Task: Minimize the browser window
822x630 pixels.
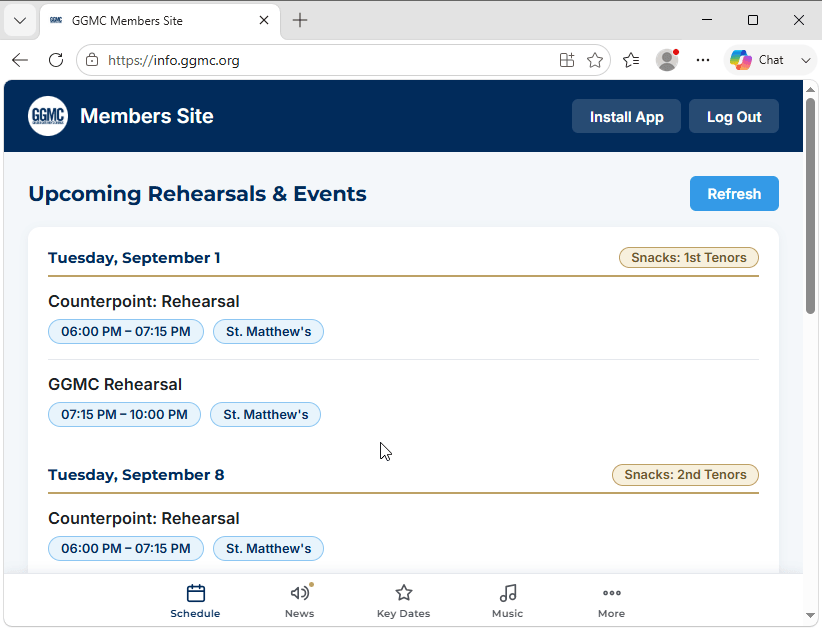Action: pos(707,20)
